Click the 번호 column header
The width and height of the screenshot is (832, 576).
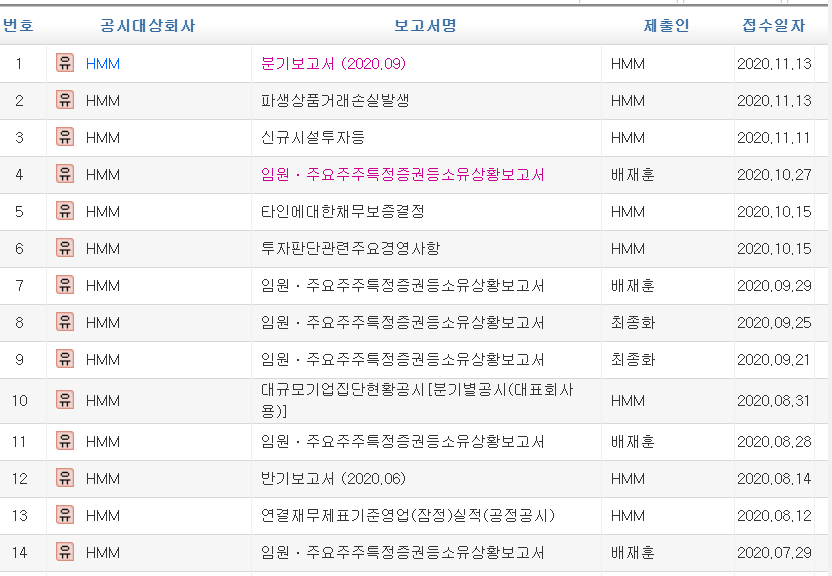point(19,25)
